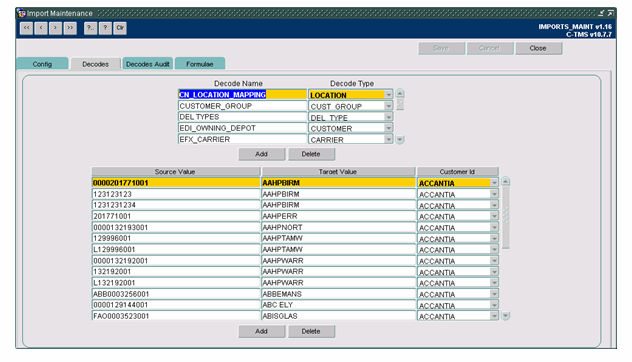Select the CN_LOCATION_MAPPING decode name field
This screenshot has width=632, height=362.
point(242,95)
